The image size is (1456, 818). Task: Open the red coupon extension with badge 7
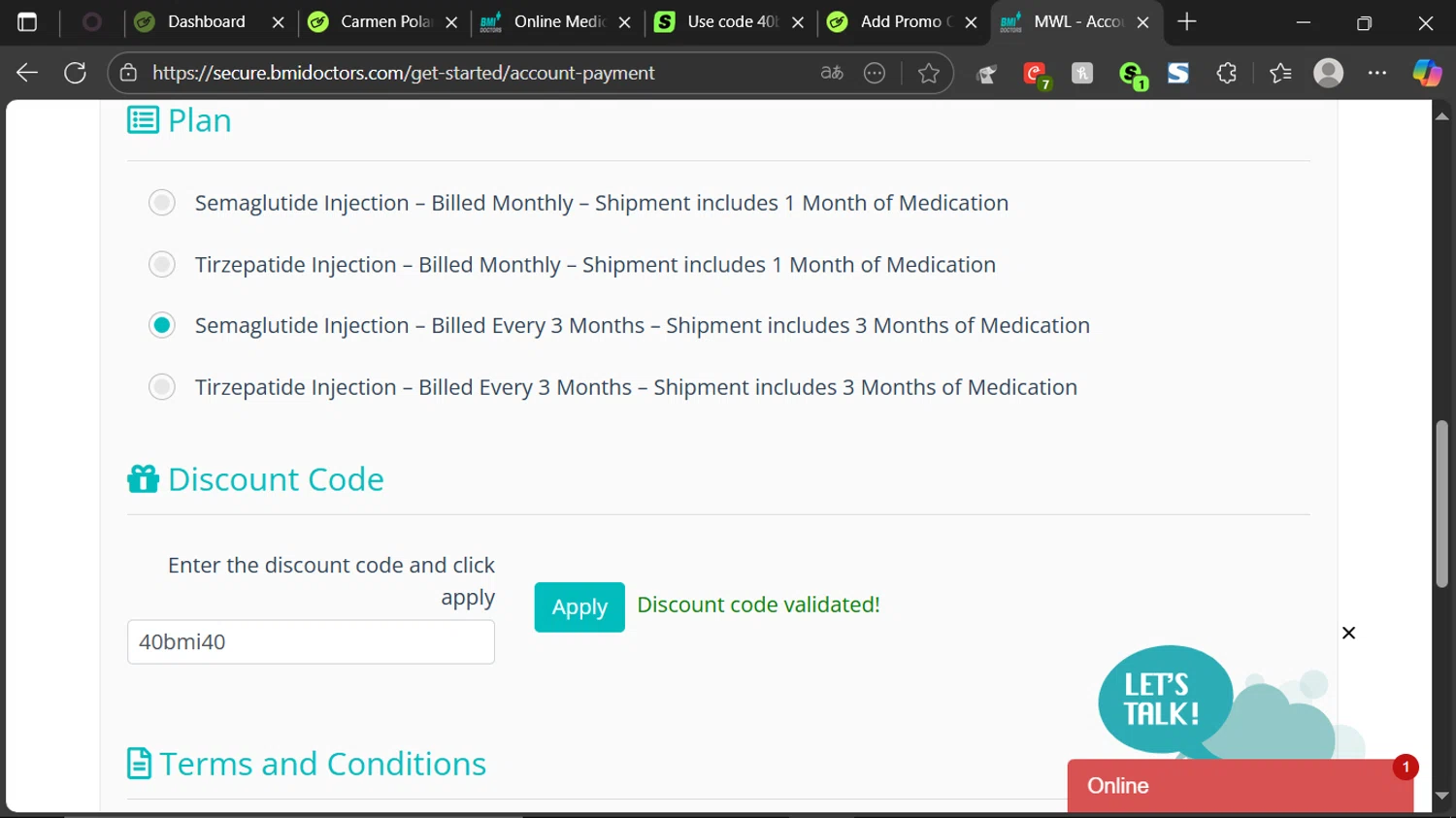1036,75
